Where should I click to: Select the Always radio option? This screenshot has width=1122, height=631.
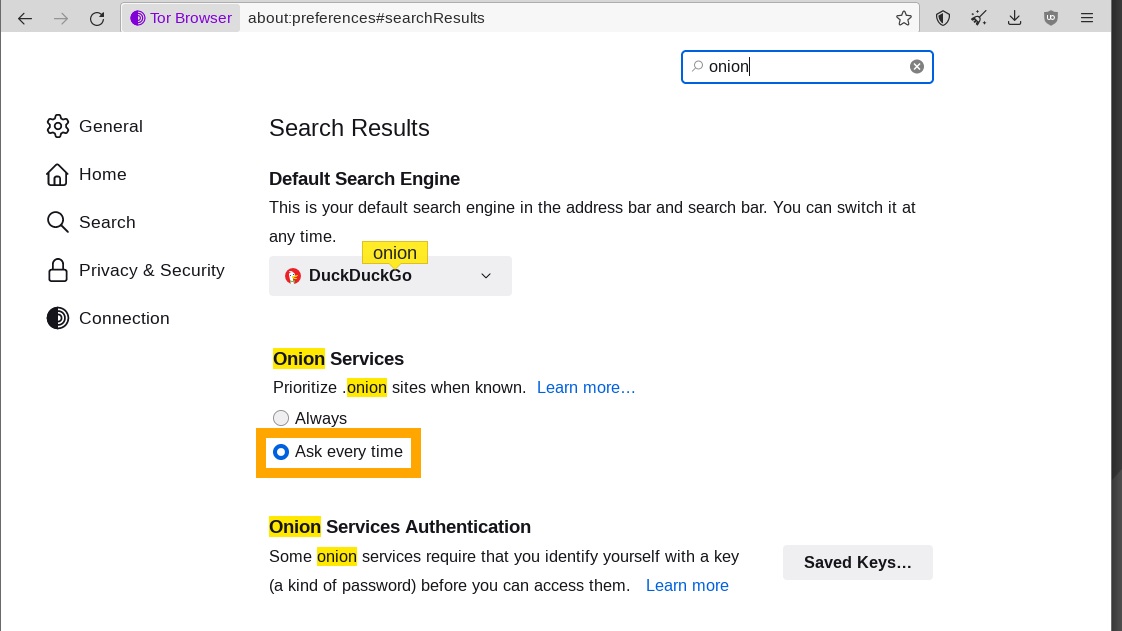(x=281, y=418)
